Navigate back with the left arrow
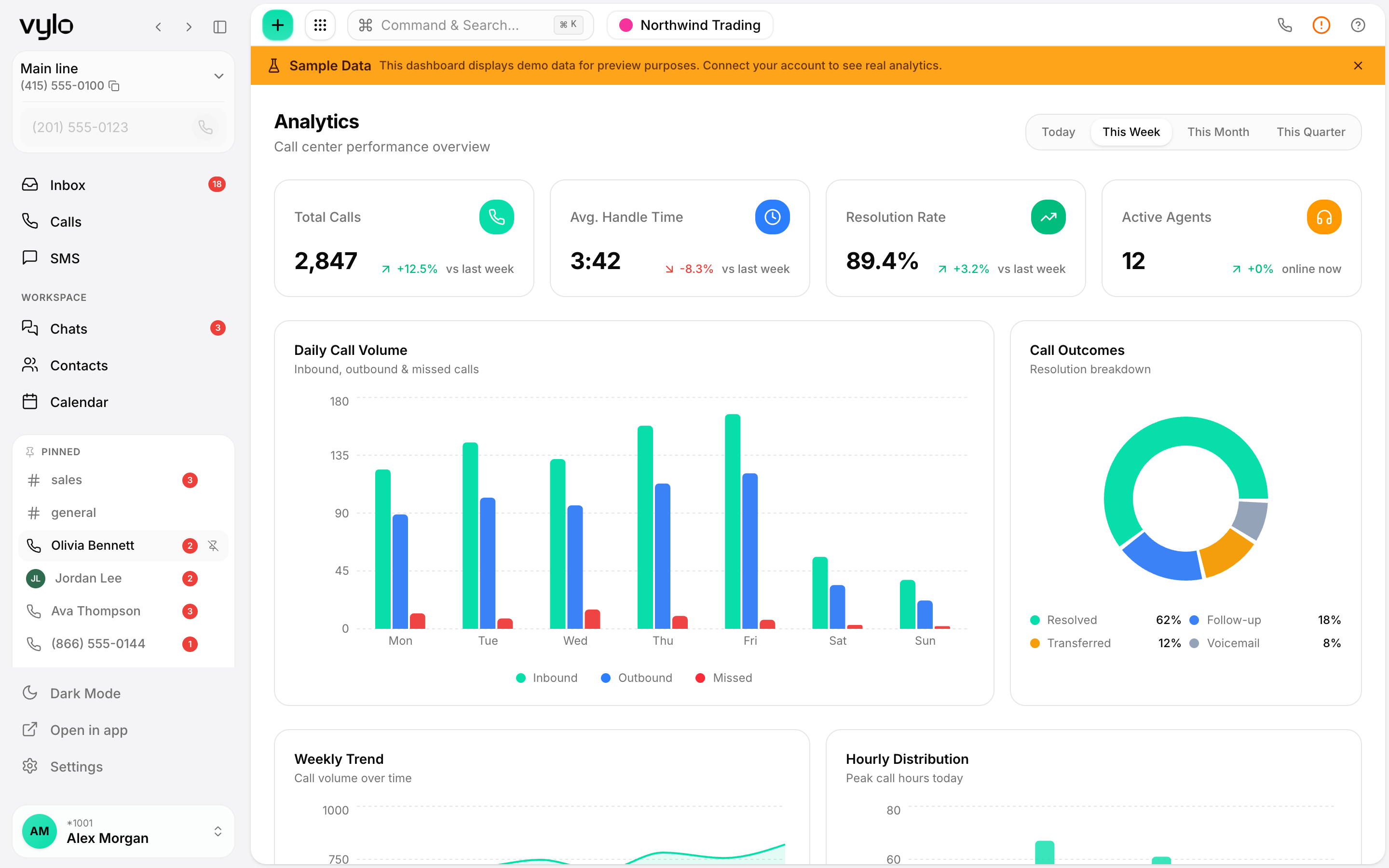The image size is (1389, 868). click(158, 27)
